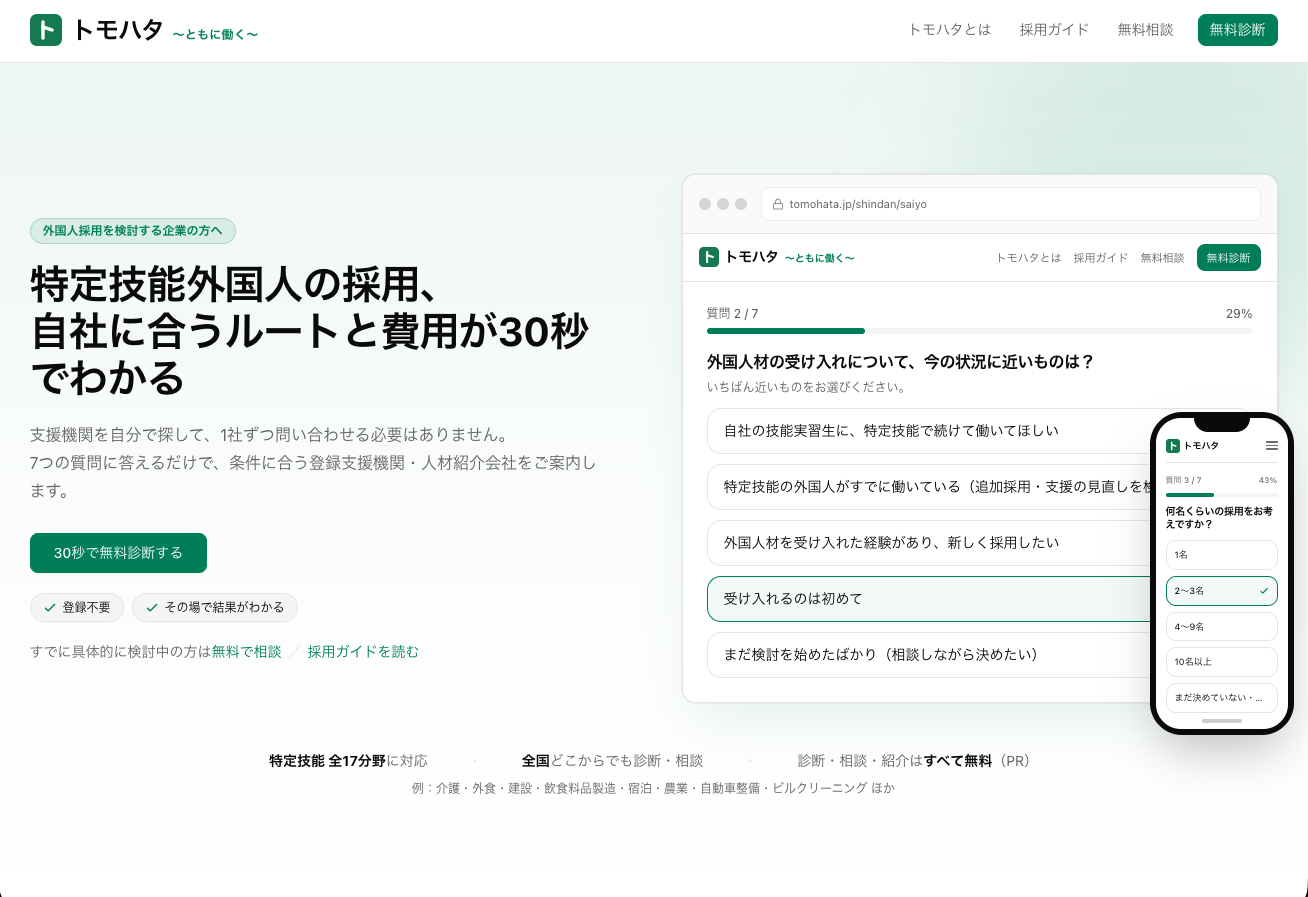Click the 診断・相談・紹介はすべて無料（PR） text
The image size is (1308, 897).
pyautogui.click(x=914, y=761)
